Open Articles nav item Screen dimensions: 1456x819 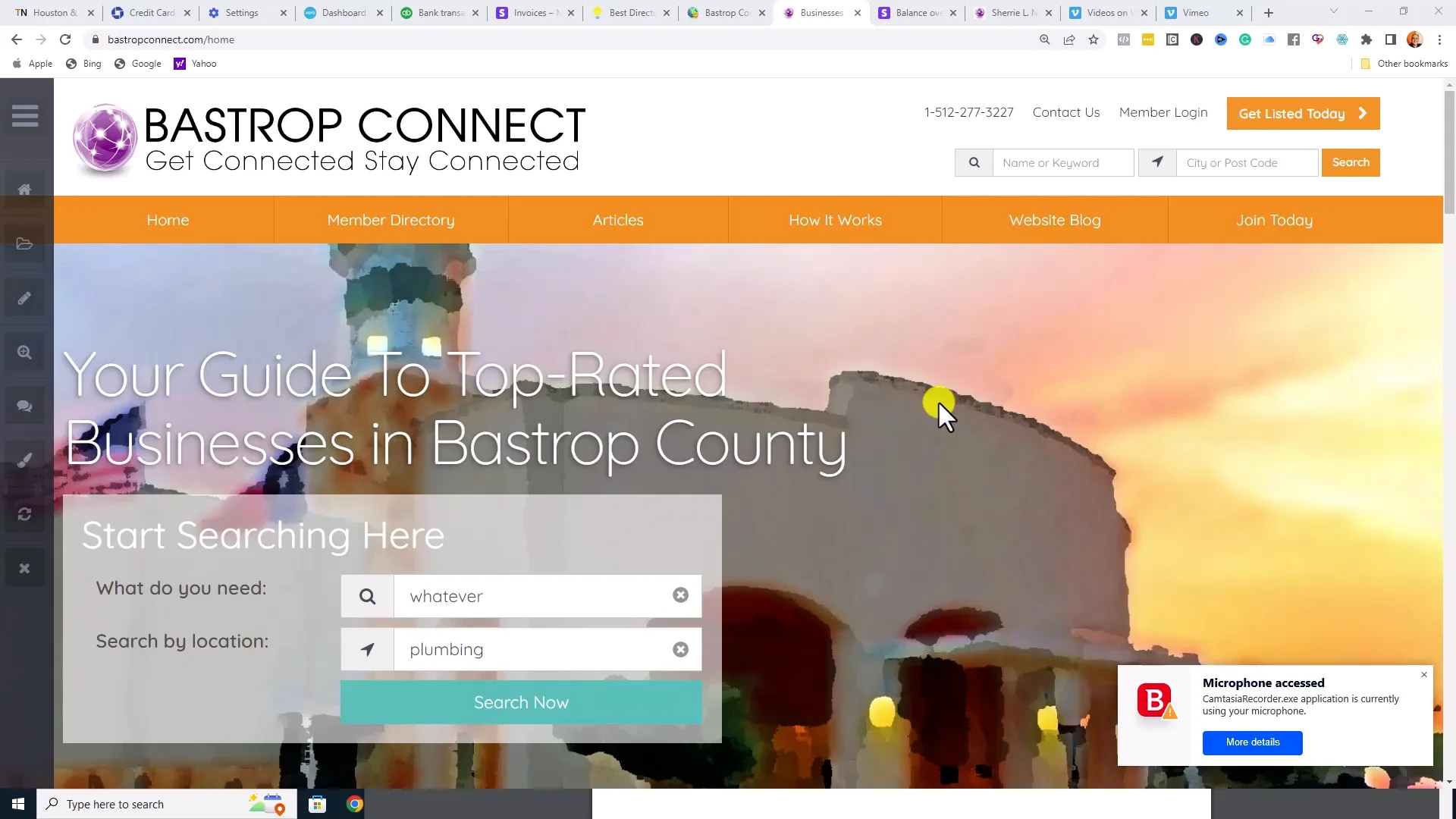[618, 220]
